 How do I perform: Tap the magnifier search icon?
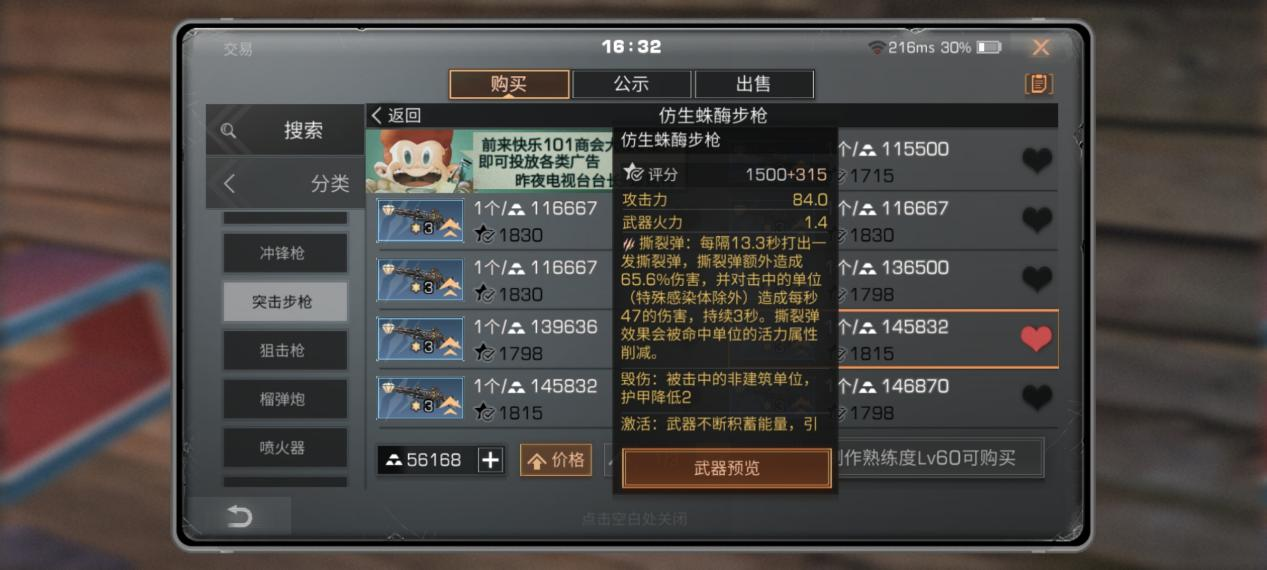tap(229, 130)
